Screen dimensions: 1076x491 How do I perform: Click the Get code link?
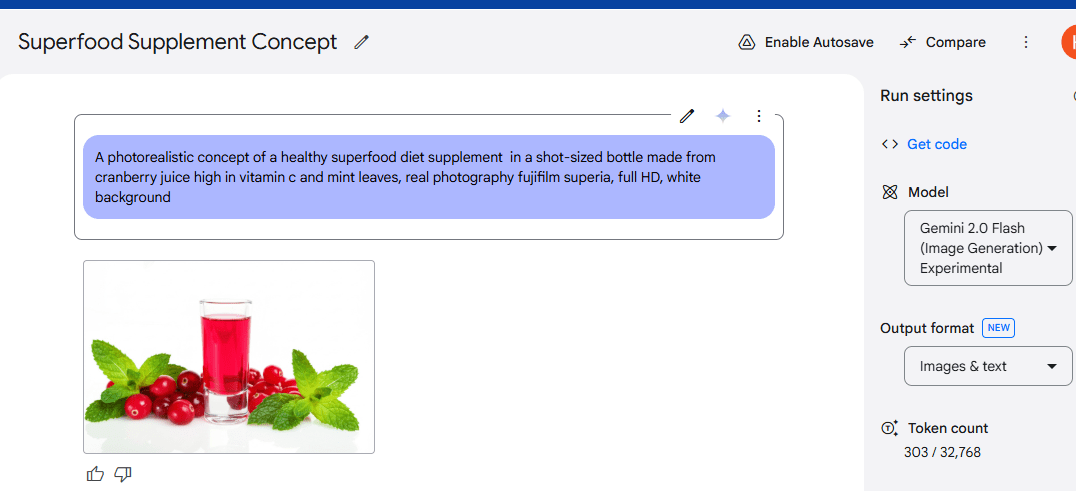[x=936, y=144]
